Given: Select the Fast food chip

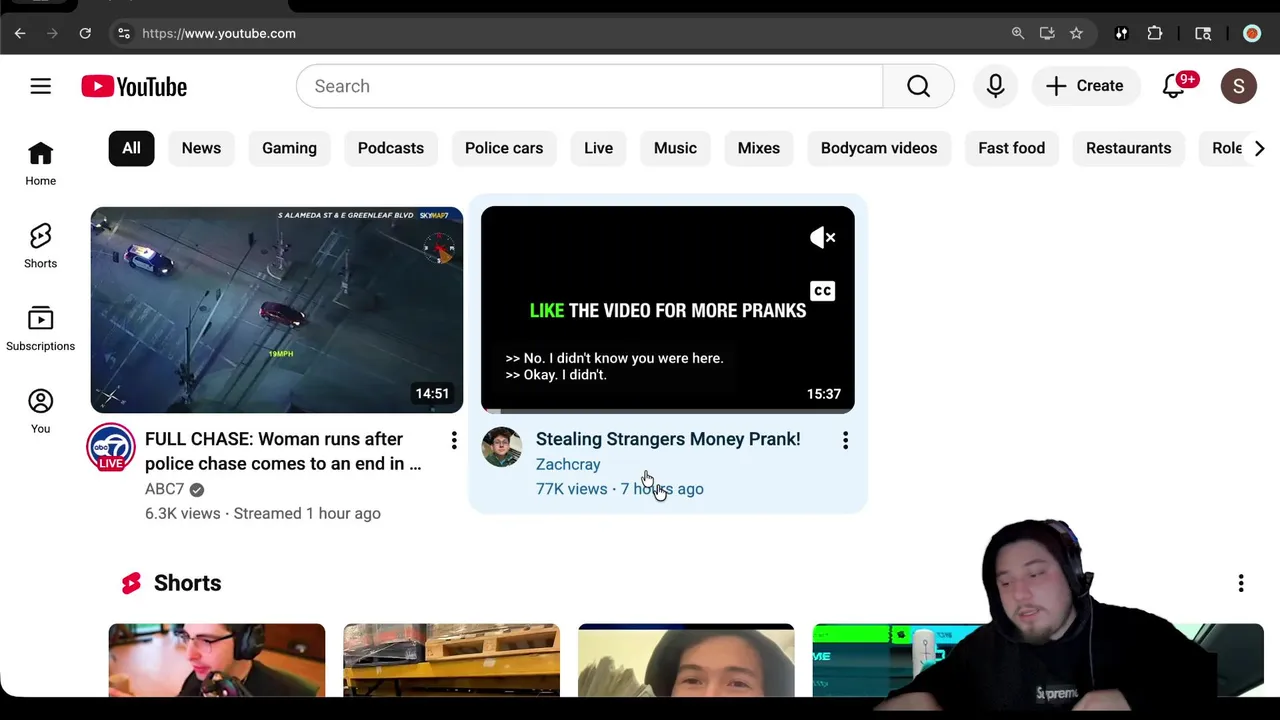Looking at the screenshot, I should point(1011,148).
